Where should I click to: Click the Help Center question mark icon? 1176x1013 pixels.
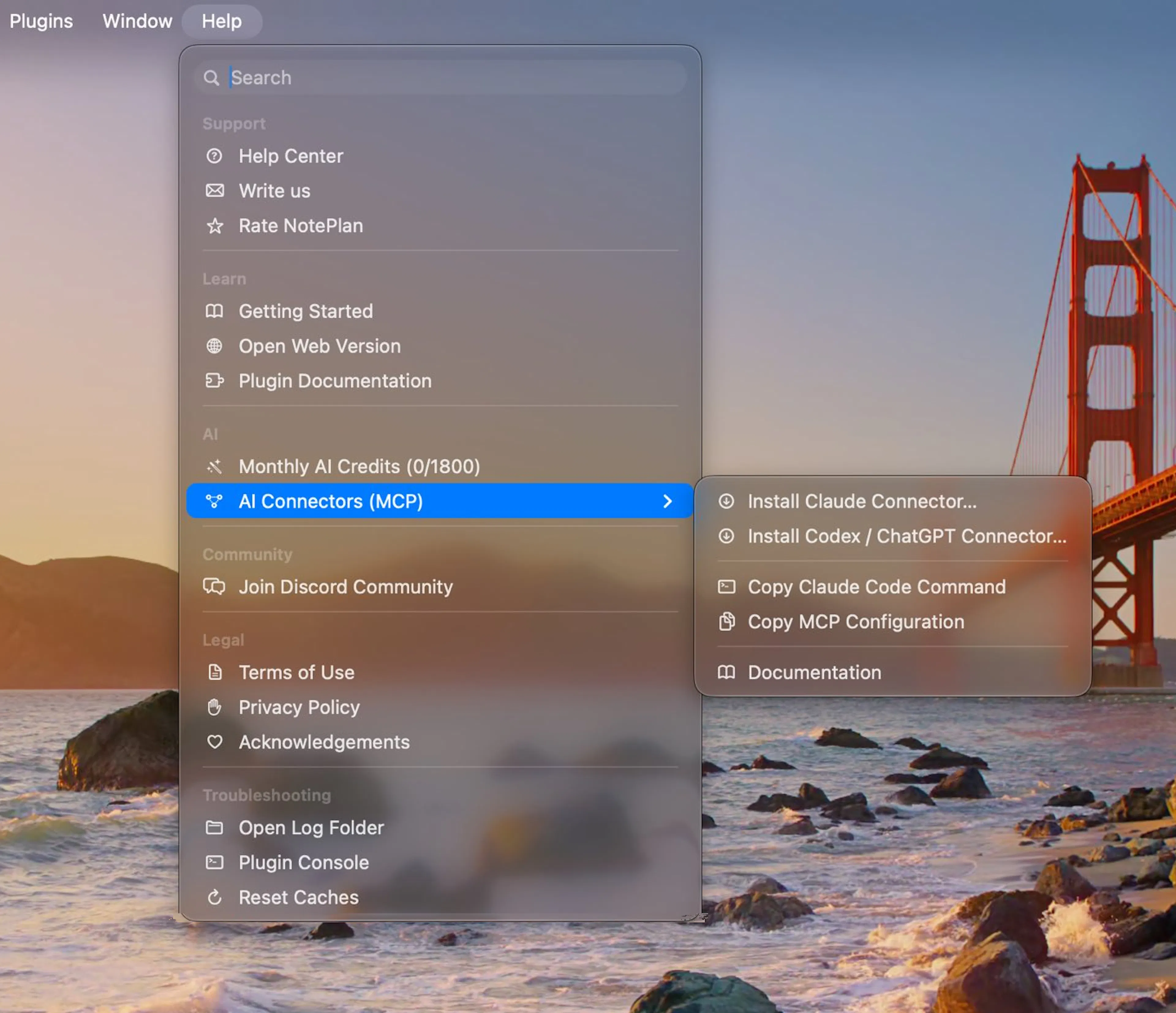[x=214, y=156]
